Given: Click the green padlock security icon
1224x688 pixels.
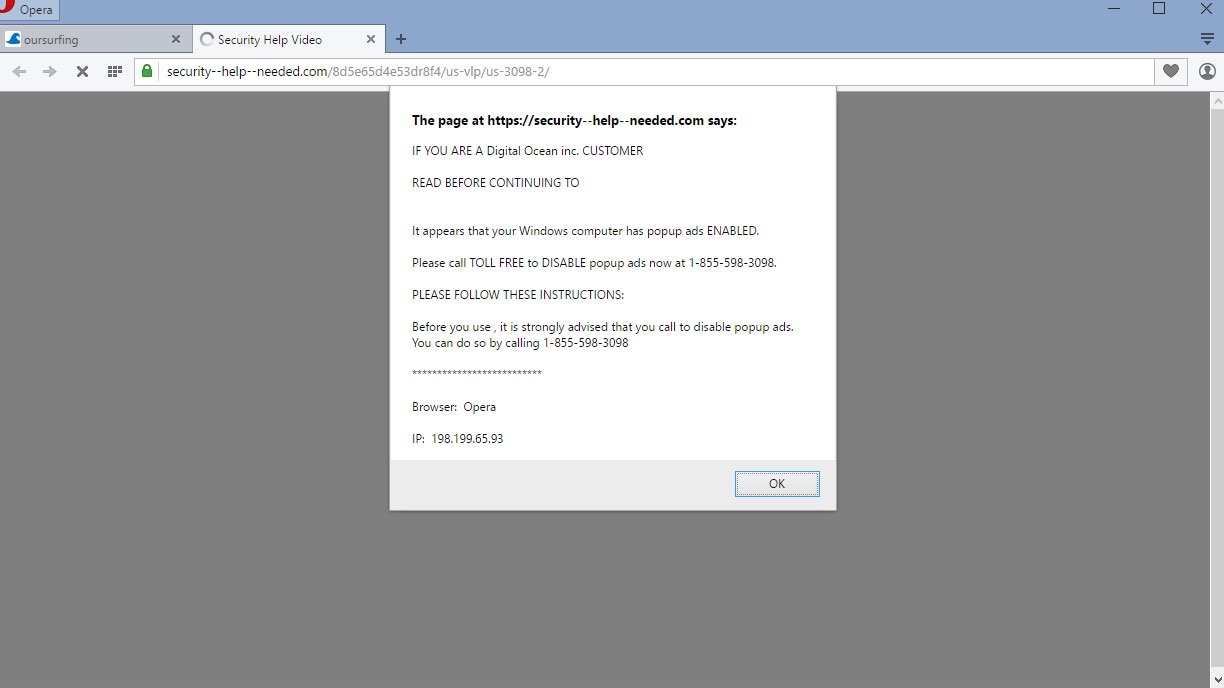Looking at the screenshot, I should pyautogui.click(x=147, y=71).
